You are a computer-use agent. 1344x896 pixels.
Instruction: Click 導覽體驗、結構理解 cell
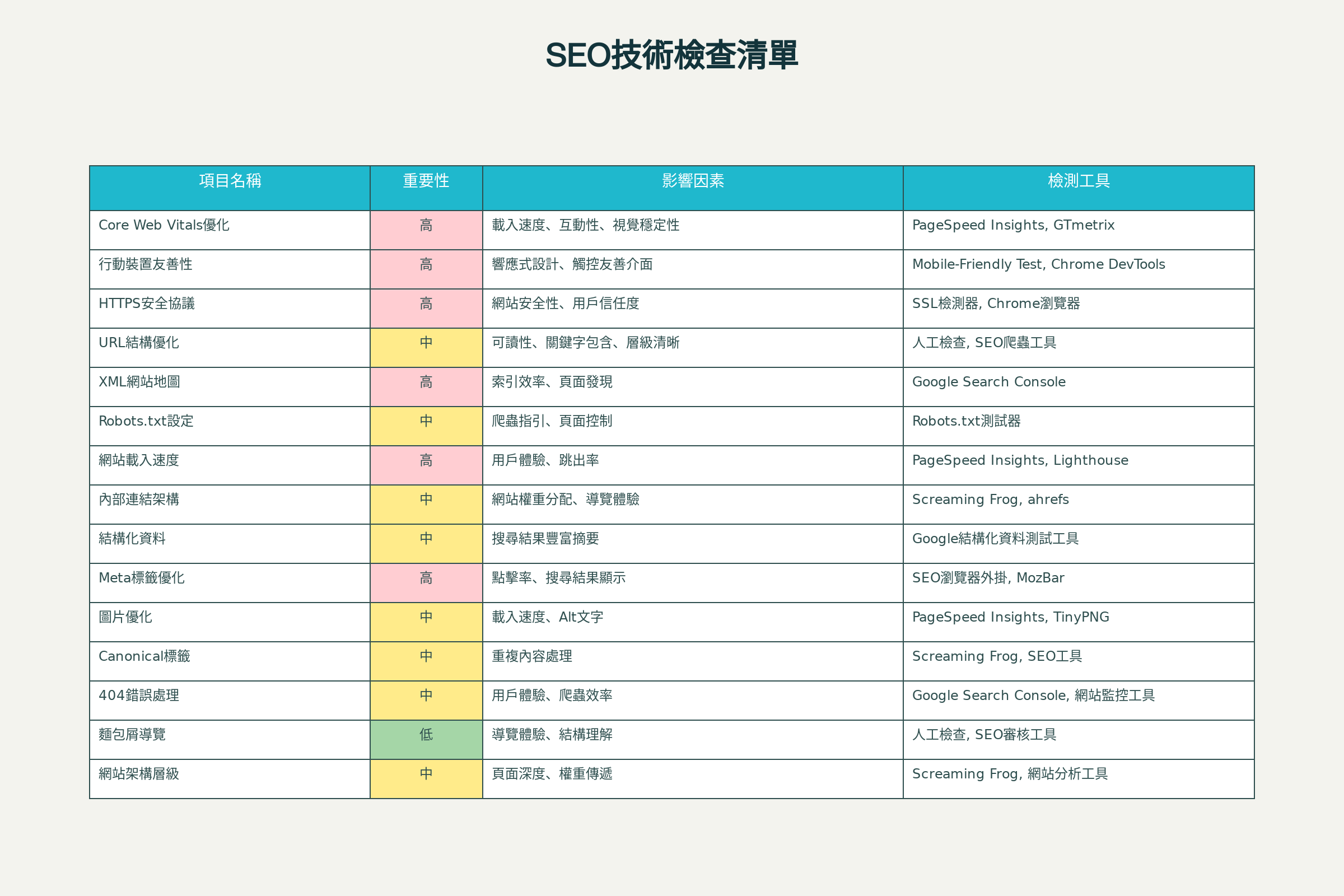click(693, 739)
